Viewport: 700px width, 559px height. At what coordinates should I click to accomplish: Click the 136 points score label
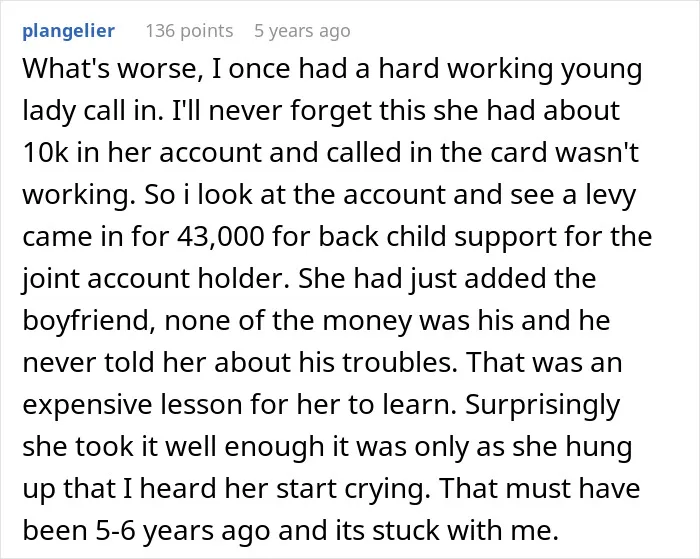189,31
